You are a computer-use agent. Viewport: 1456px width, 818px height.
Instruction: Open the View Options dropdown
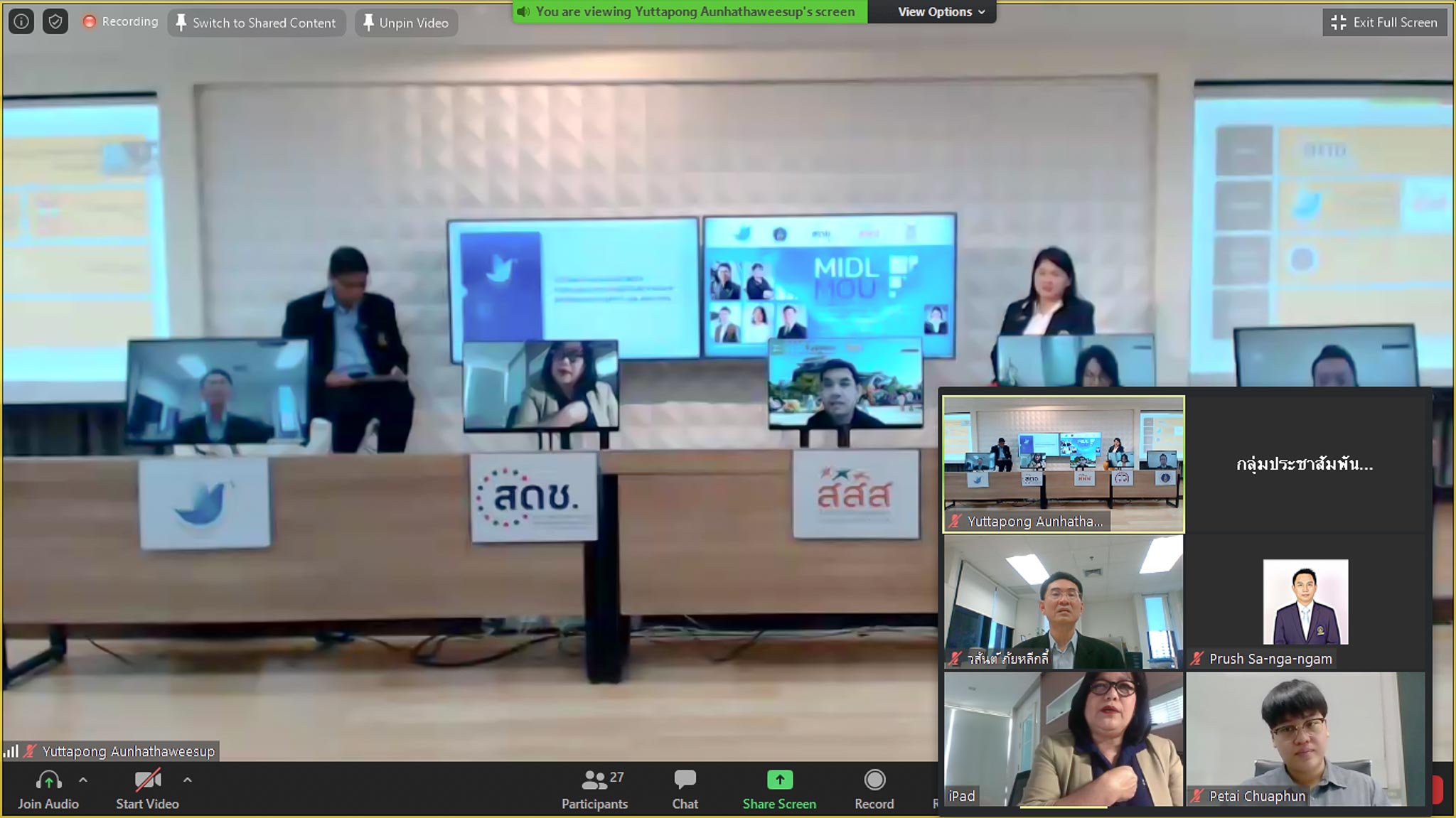pos(941,11)
